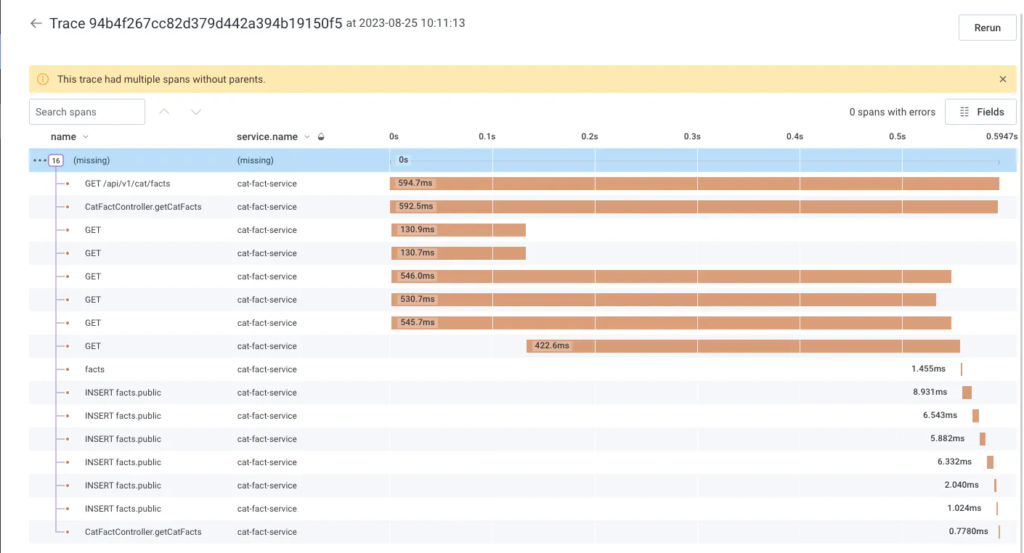This screenshot has height=553, width=1024.
Task: Select the GET /api/v1/cat/facts span row
Action: (127, 184)
